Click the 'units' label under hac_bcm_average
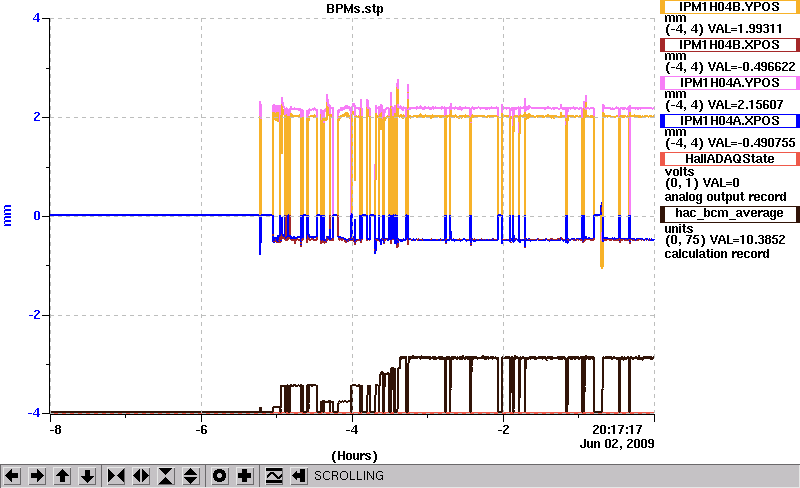The image size is (800, 488). (x=679, y=228)
